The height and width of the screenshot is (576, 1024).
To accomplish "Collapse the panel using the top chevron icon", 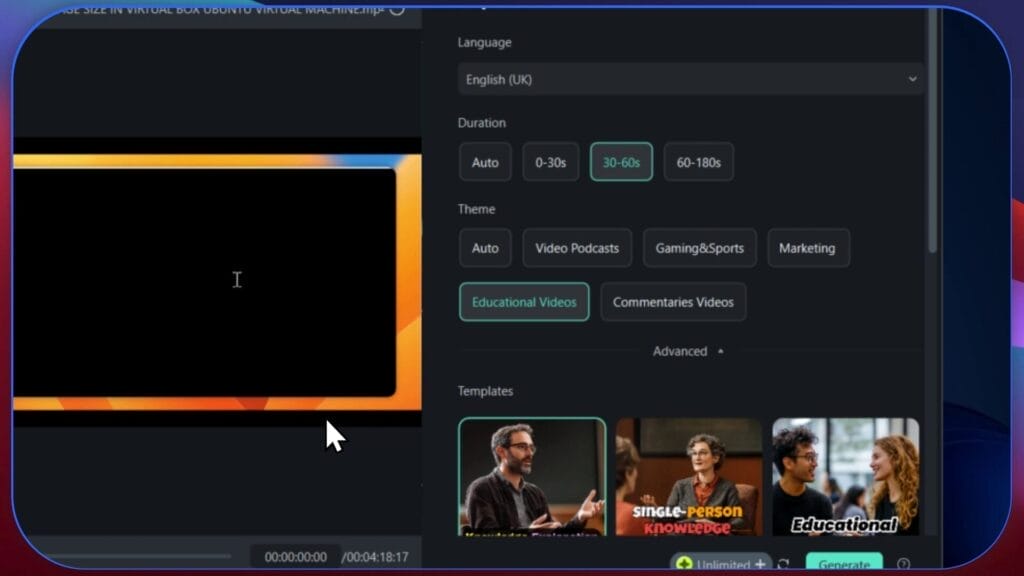I will pos(485,6).
